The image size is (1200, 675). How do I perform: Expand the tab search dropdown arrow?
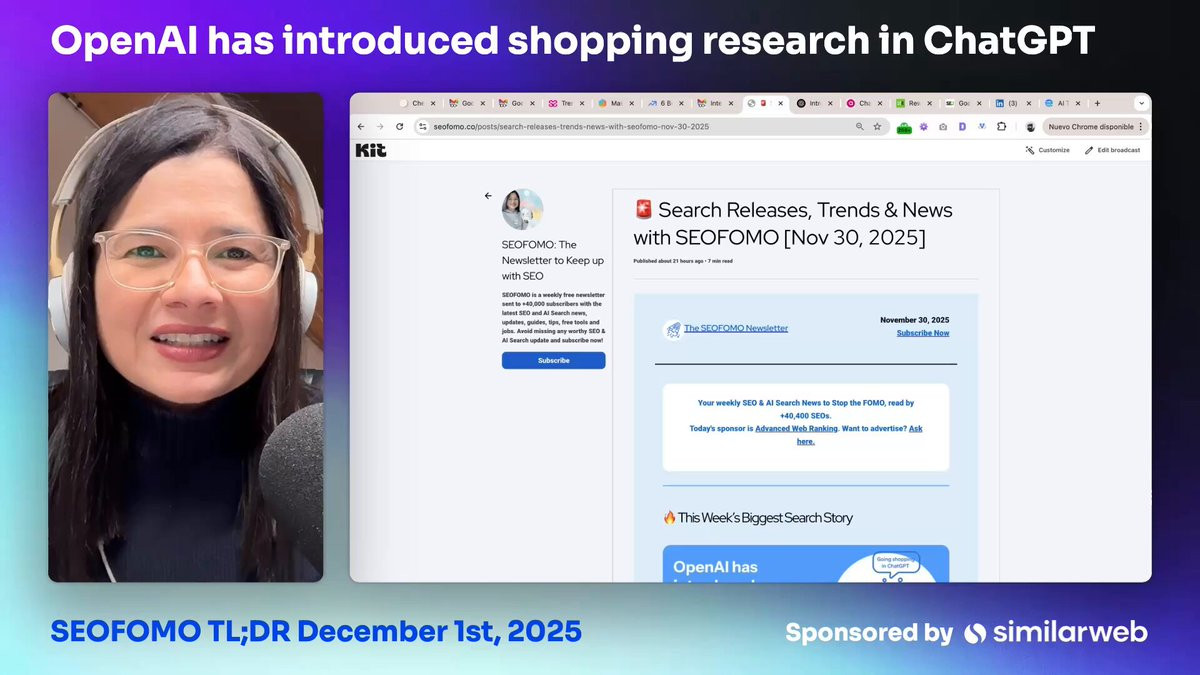point(1141,103)
